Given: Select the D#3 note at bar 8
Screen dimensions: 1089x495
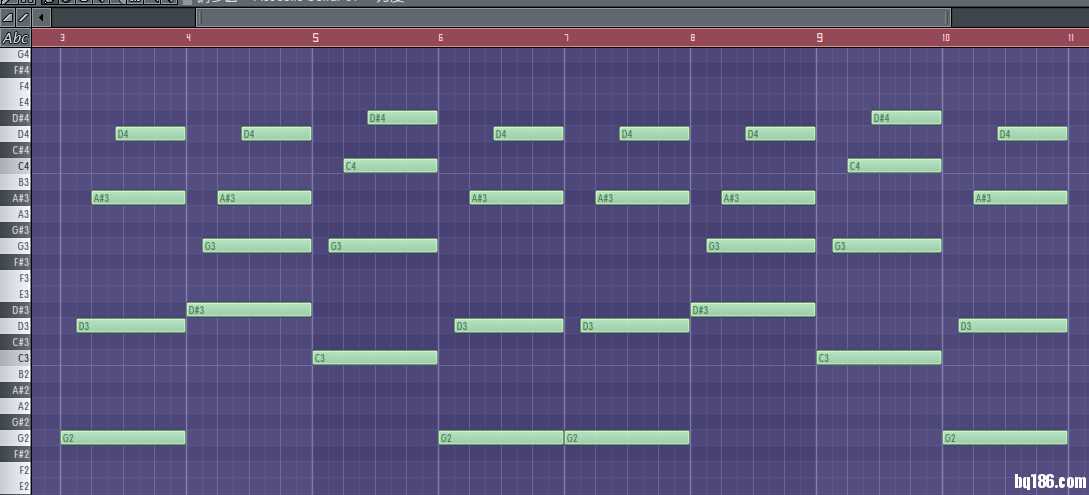Looking at the screenshot, I should [753, 310].
